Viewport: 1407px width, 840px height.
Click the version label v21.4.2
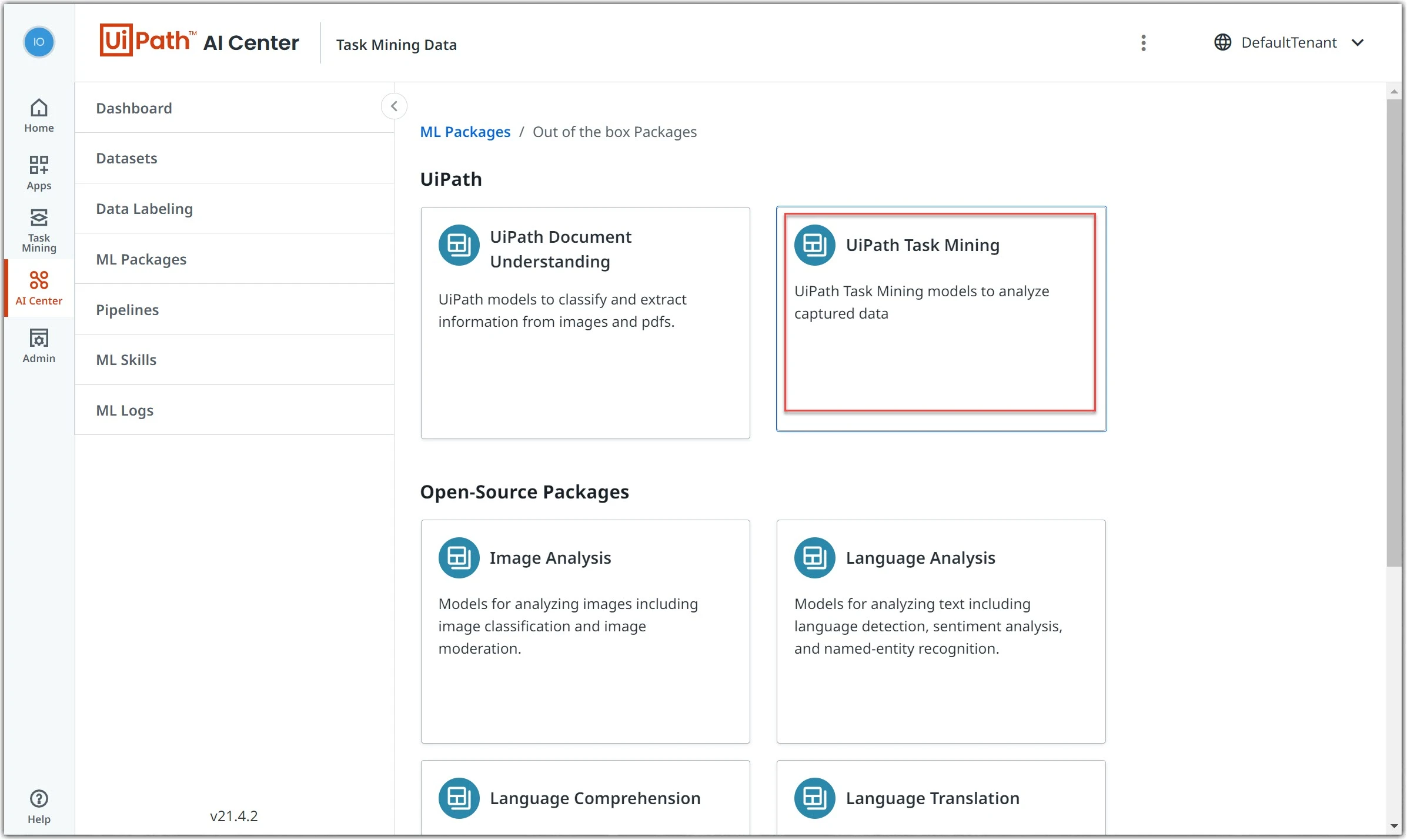pos(233,816)
